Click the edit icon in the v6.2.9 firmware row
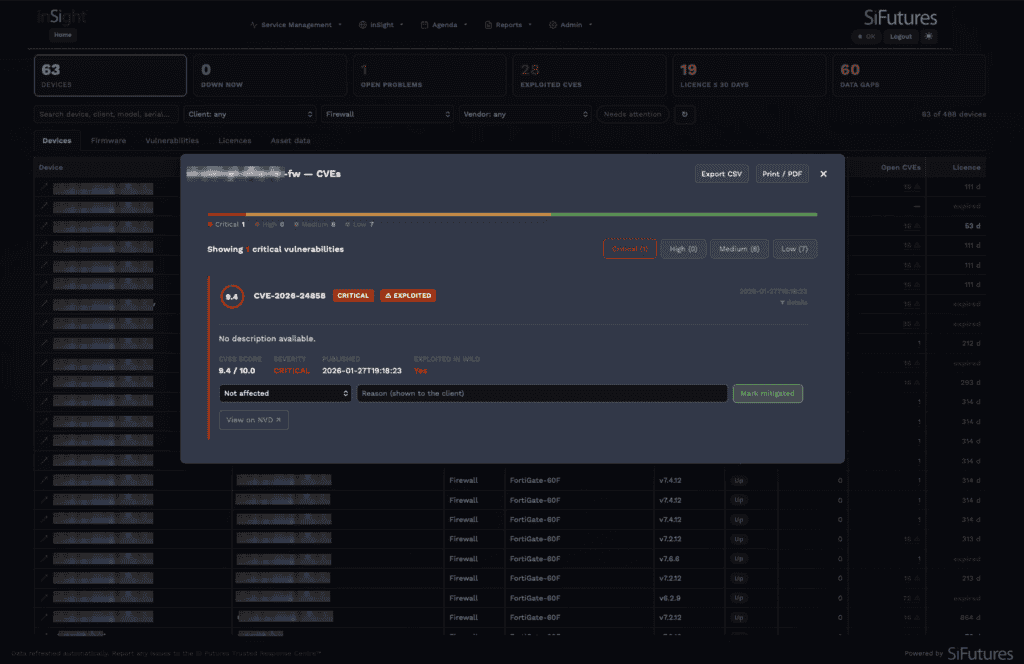1024x664 pixels. coord(44,597)
